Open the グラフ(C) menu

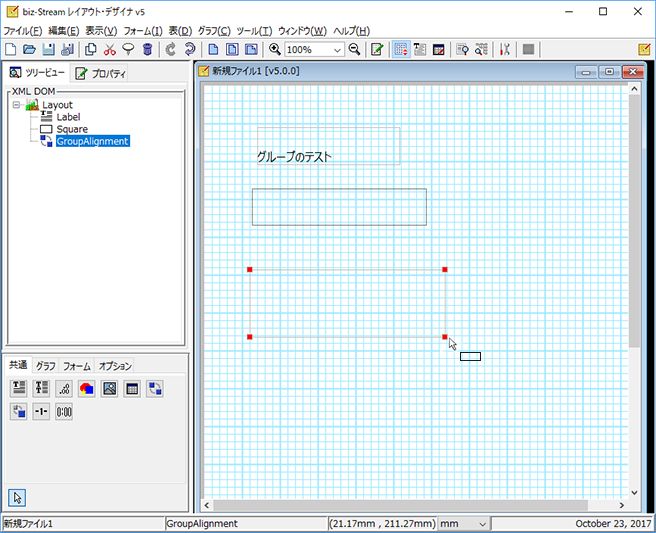coord(214,31)
